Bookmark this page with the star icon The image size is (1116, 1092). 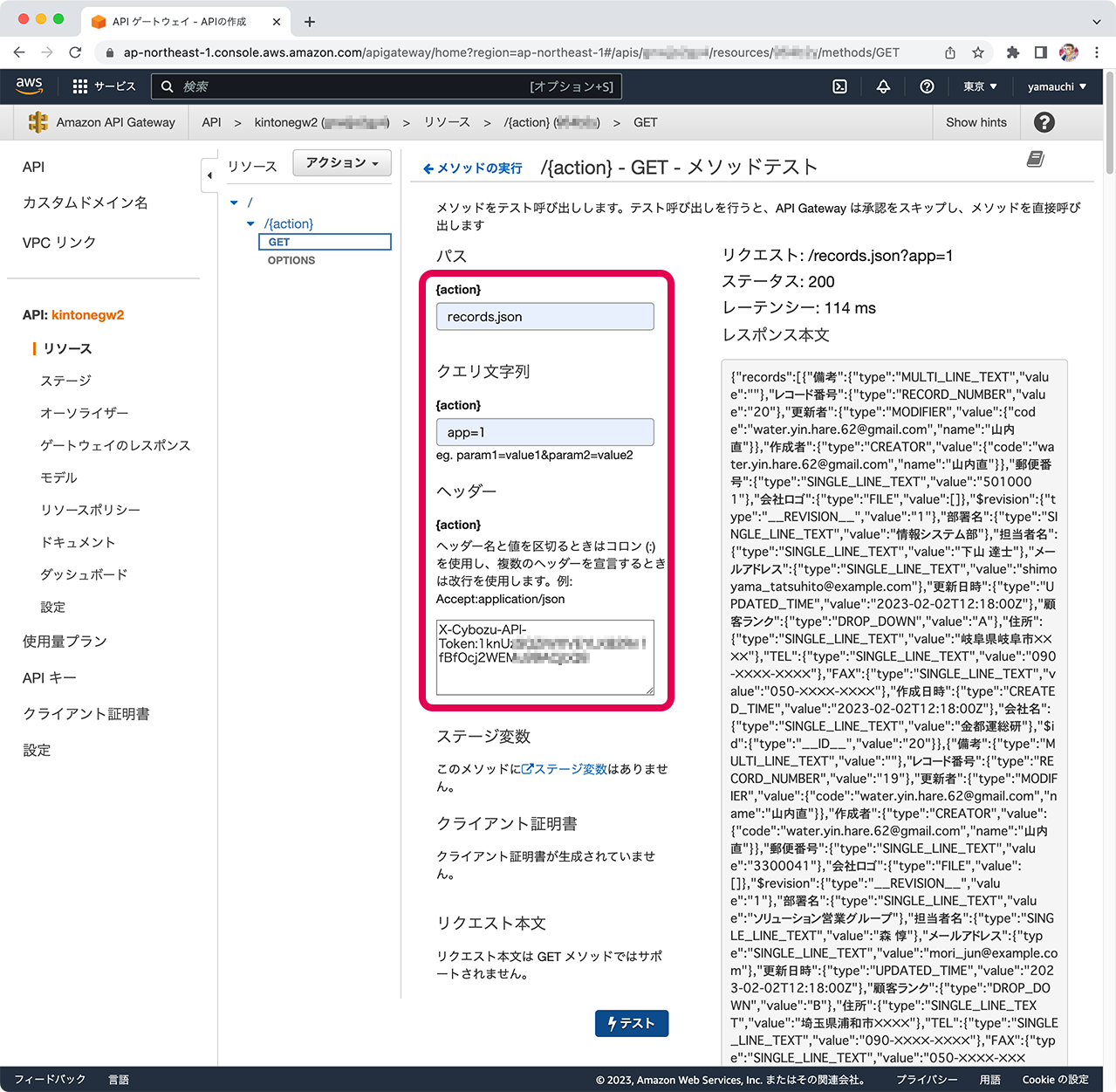(978, 52)
